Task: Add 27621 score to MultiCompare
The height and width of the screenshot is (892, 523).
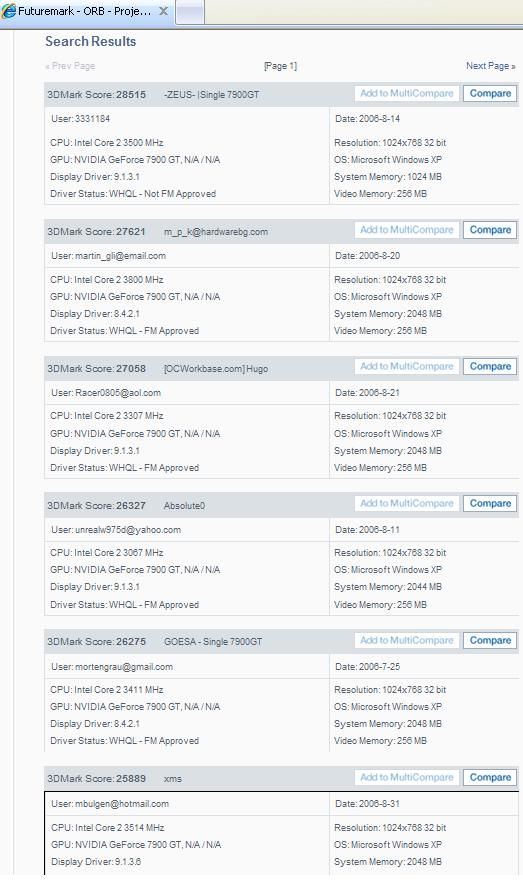Action: (x=407, y=230)
